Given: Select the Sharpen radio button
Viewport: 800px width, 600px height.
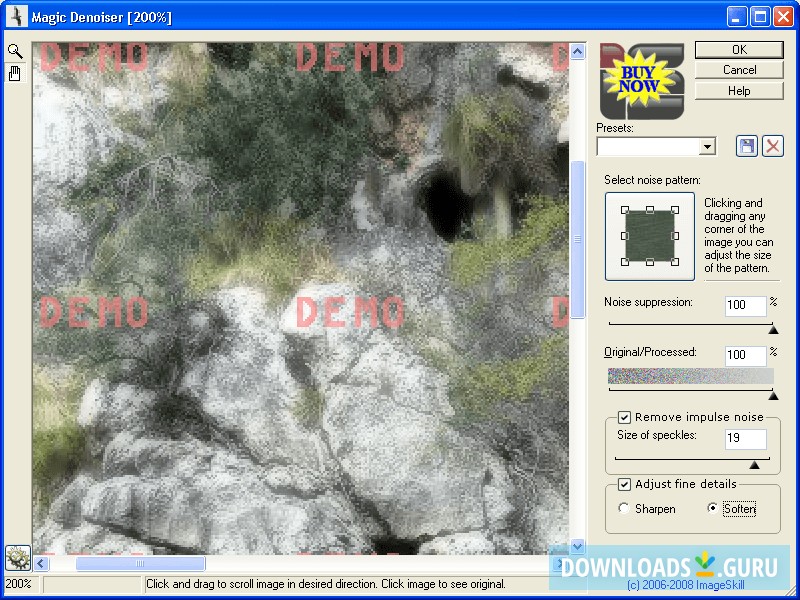Looking at the screenshot, I should 625,509.
